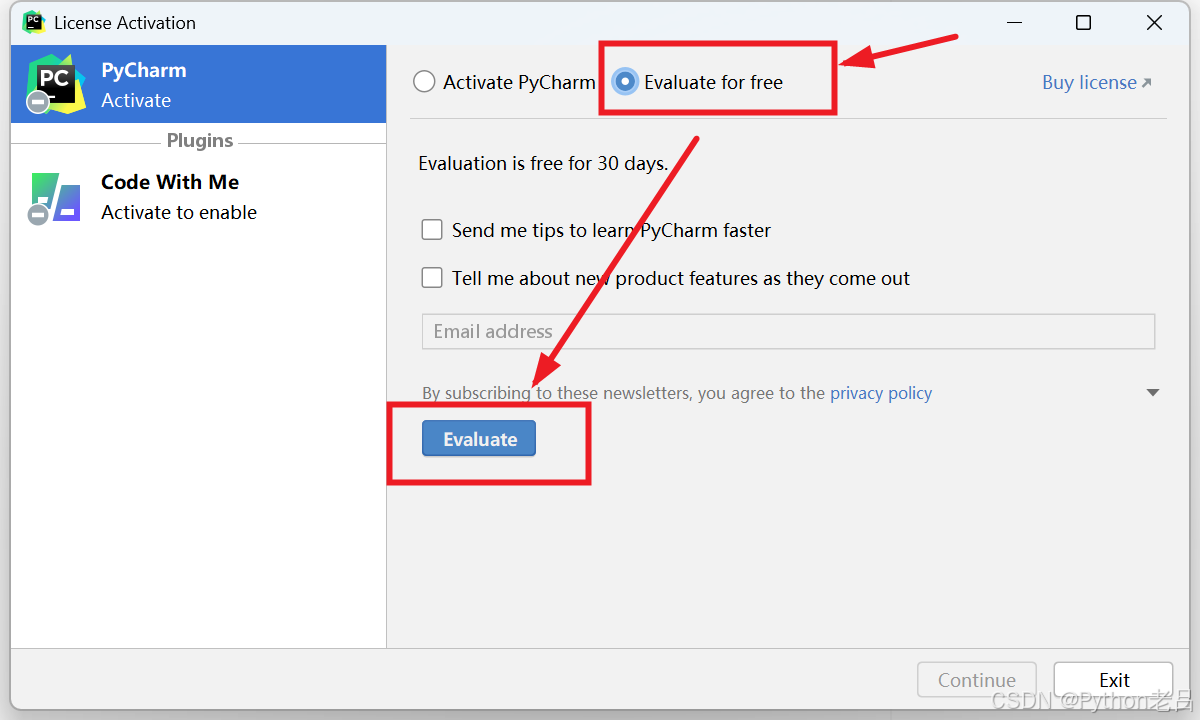Select the Code With Me plugin icon
Screen dimensions: 1200x720
tap(56, 197)
